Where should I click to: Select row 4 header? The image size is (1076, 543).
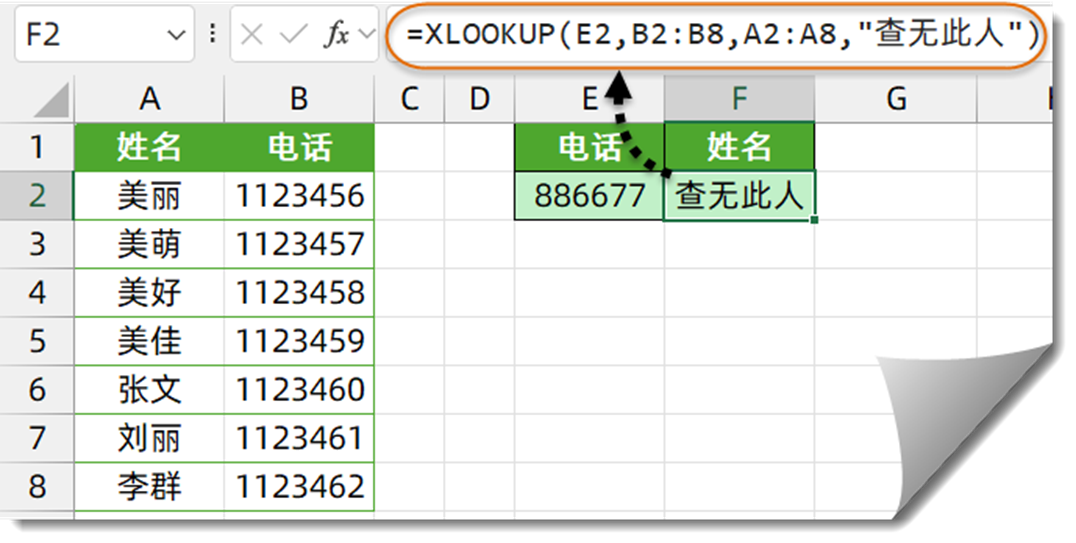37,293
